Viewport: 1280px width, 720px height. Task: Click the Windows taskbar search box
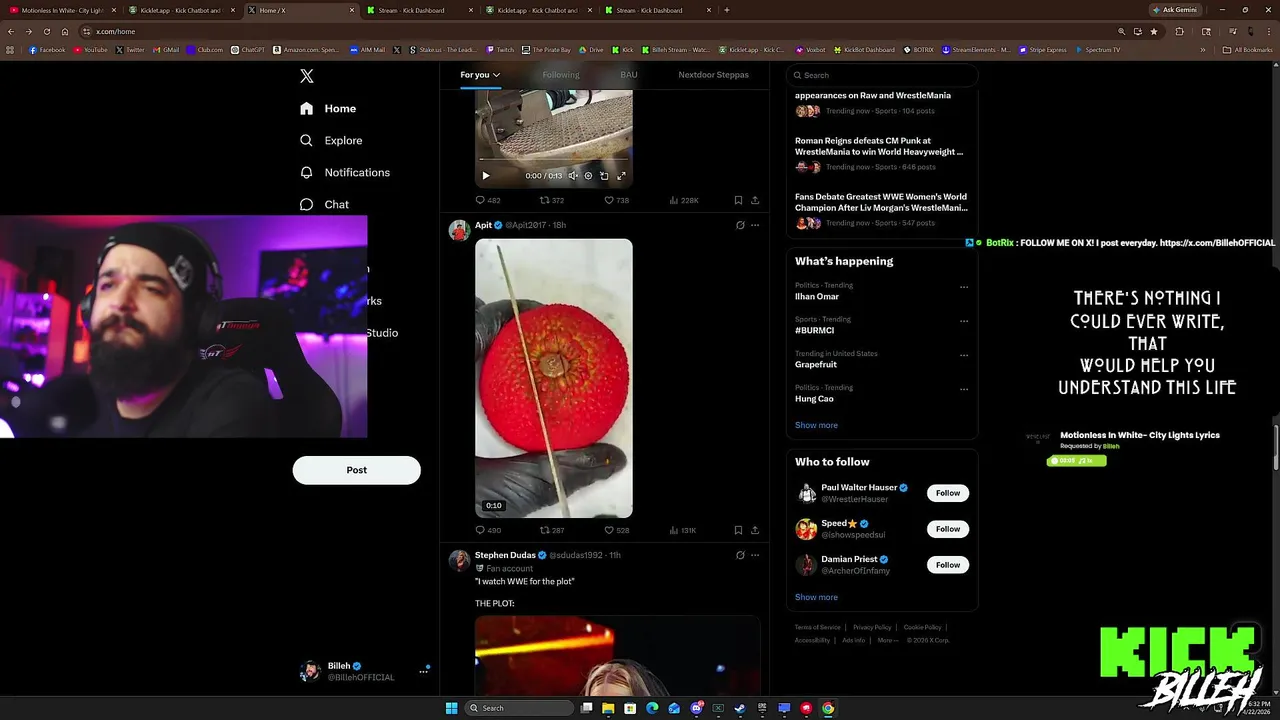click(x=518, y=708)
